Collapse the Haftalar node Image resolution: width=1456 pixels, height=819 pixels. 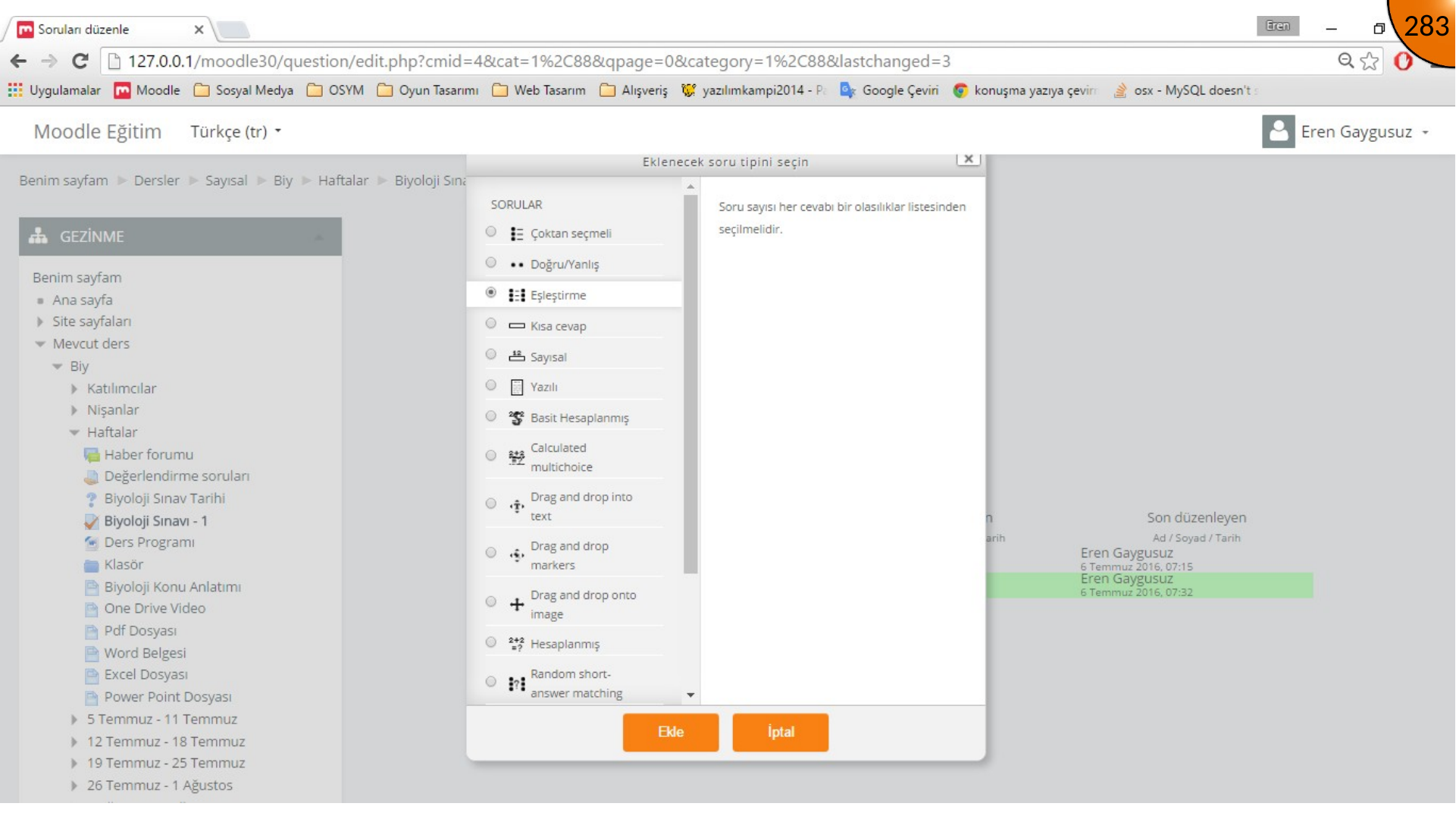pyautogui.click(x=74, y=432)
